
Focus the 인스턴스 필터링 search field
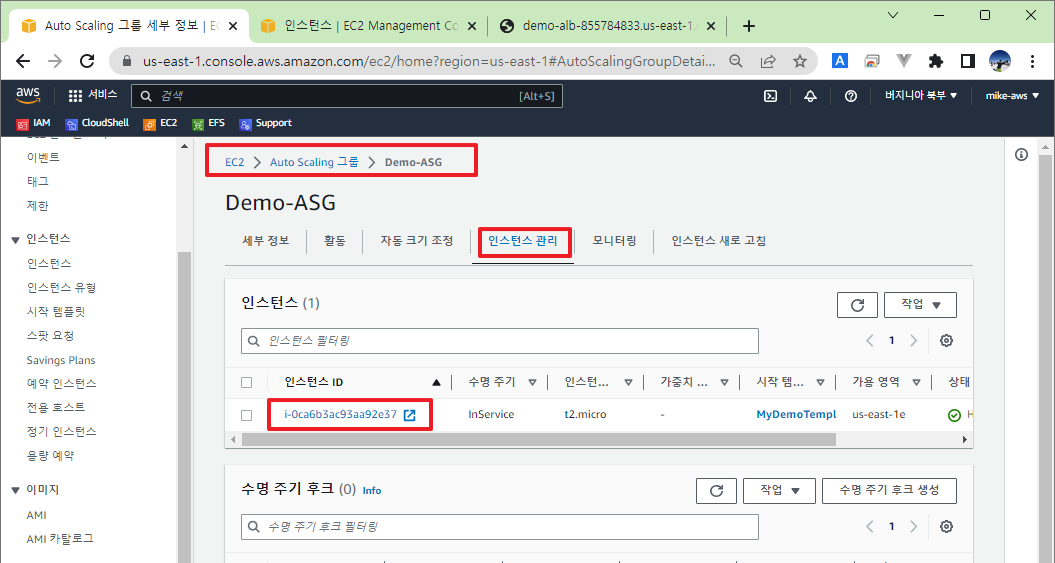click(499, 341)
